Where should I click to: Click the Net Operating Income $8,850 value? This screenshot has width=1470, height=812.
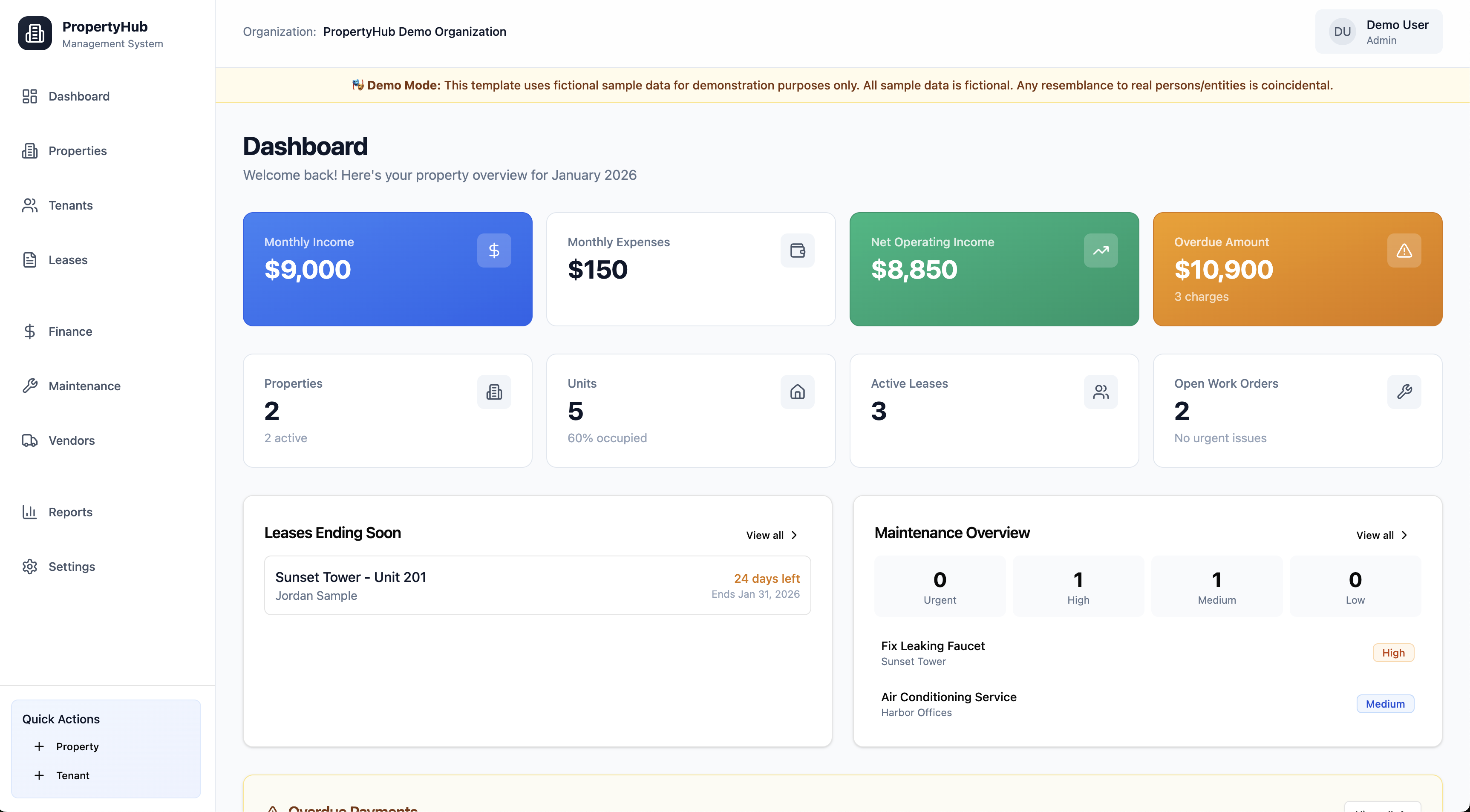[x=914, y=269]
